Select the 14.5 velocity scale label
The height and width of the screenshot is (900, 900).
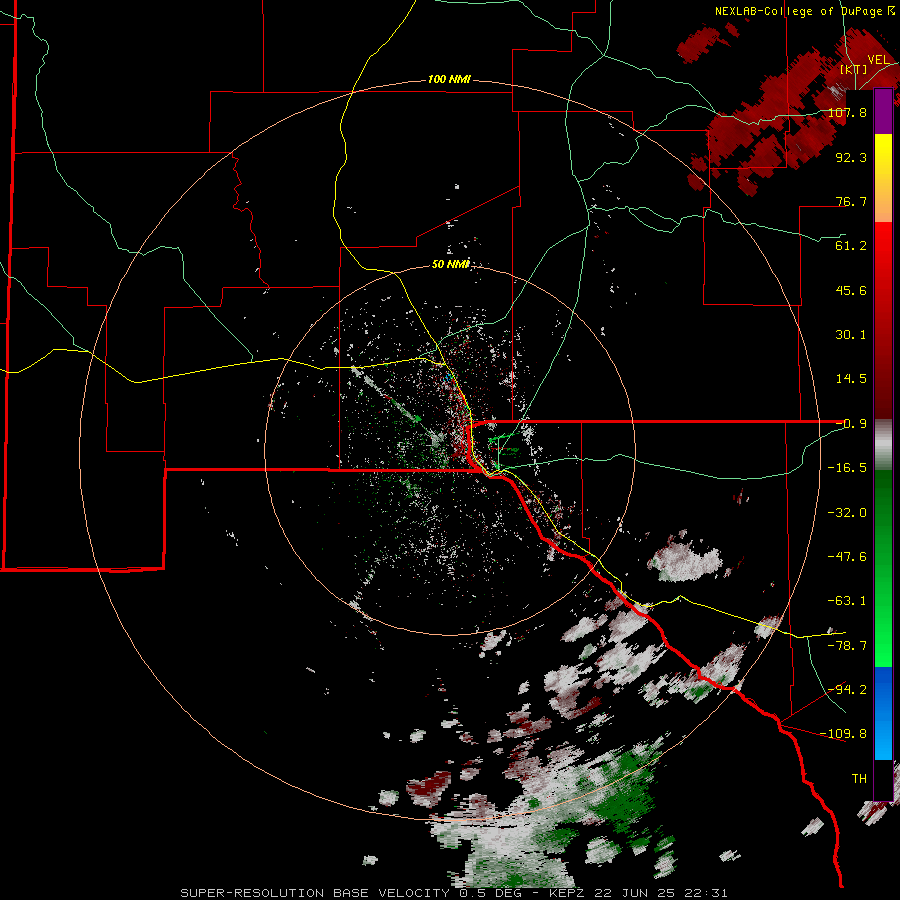coord(851,379)
